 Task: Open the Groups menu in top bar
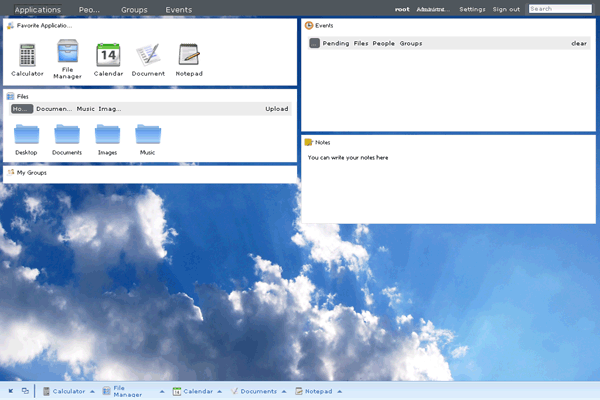[134, 10]
